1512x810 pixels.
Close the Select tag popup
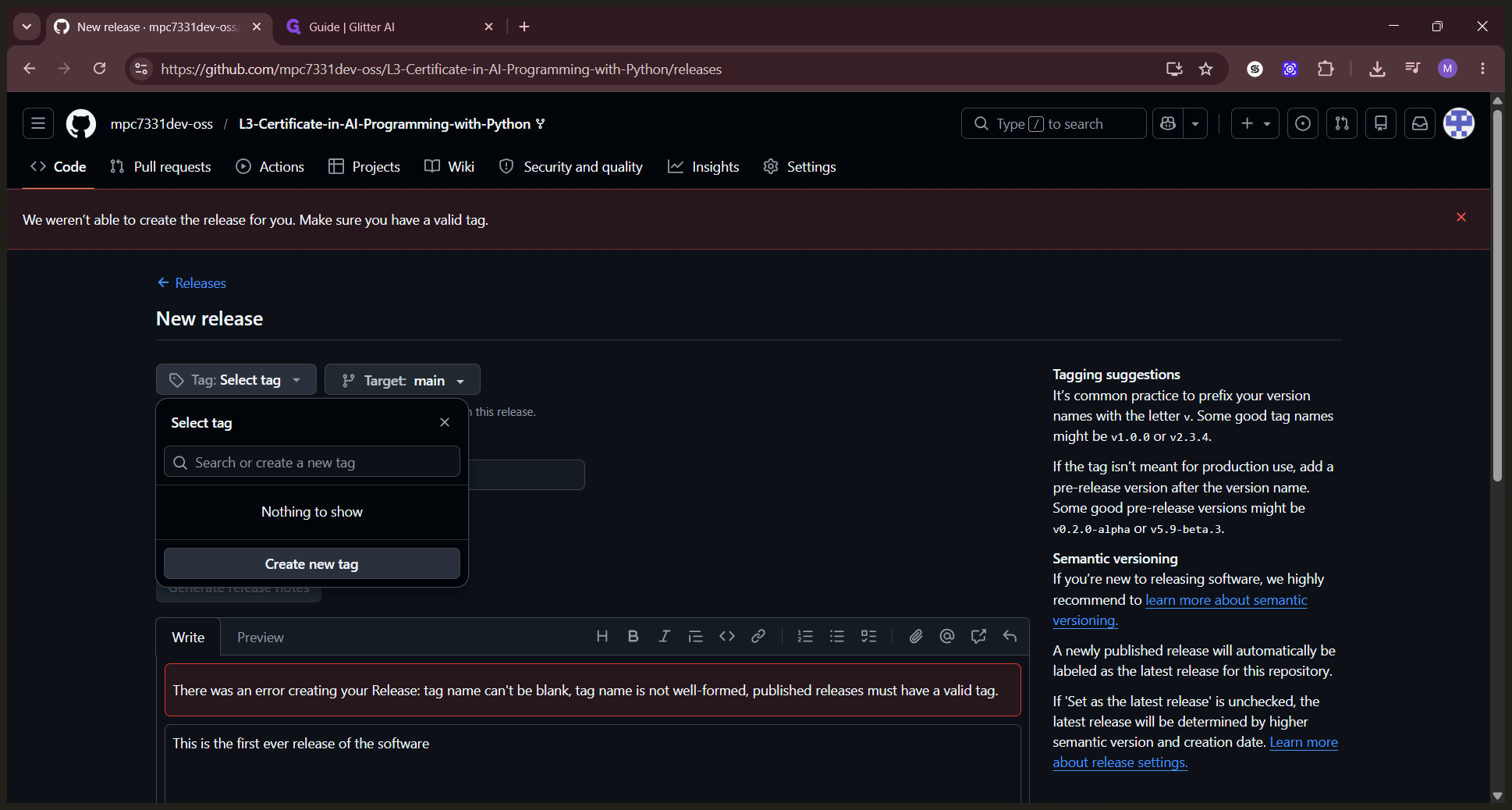[x=445, y=422]
